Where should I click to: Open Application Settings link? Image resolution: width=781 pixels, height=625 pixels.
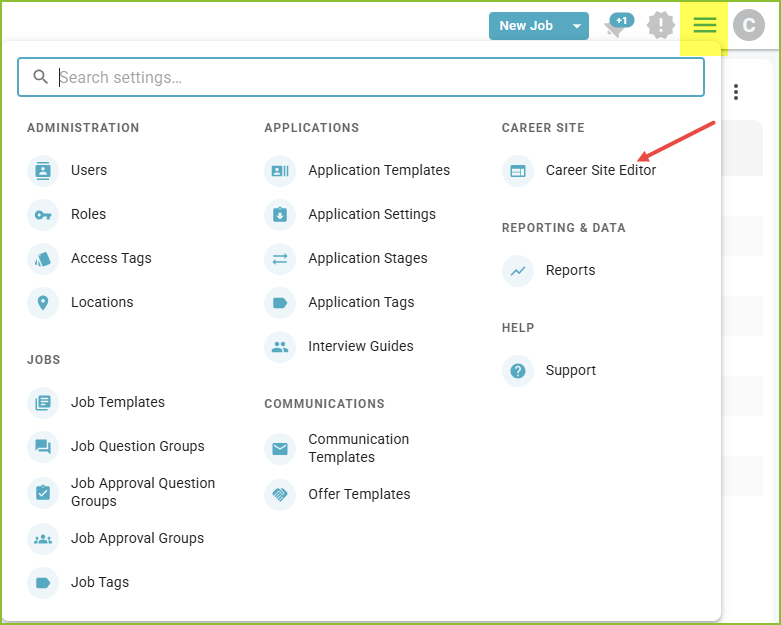372,214
